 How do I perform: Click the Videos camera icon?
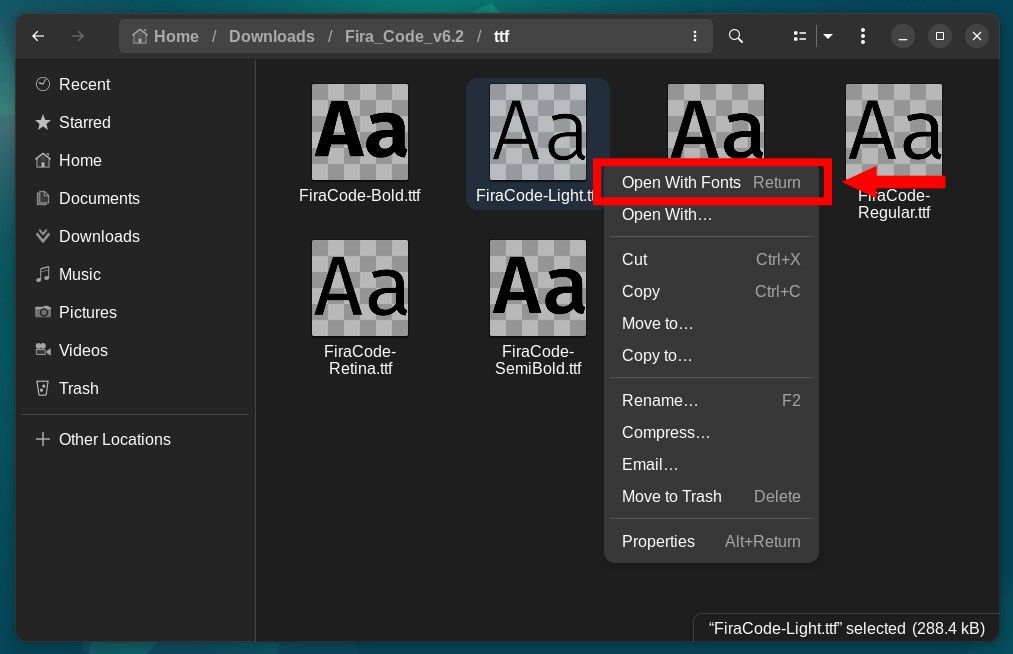click(43, 350)
